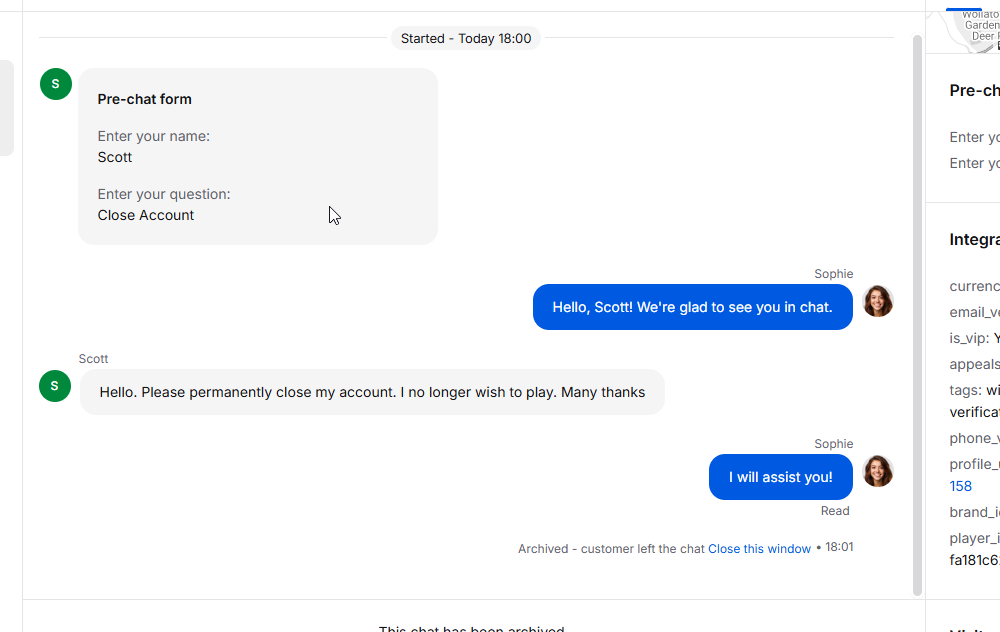This screenshot has width=1000, height=632.
Task: Click the chat history vertical scrollbar
Action: [x=917, y=316]
